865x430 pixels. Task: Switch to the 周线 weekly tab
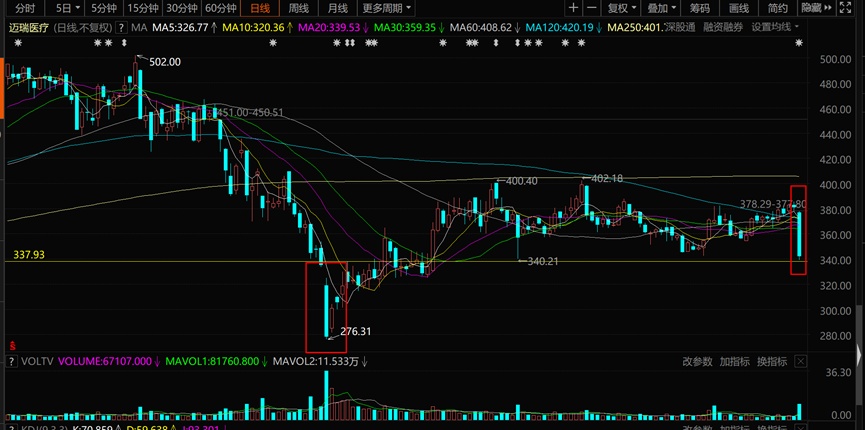[298, 8]
